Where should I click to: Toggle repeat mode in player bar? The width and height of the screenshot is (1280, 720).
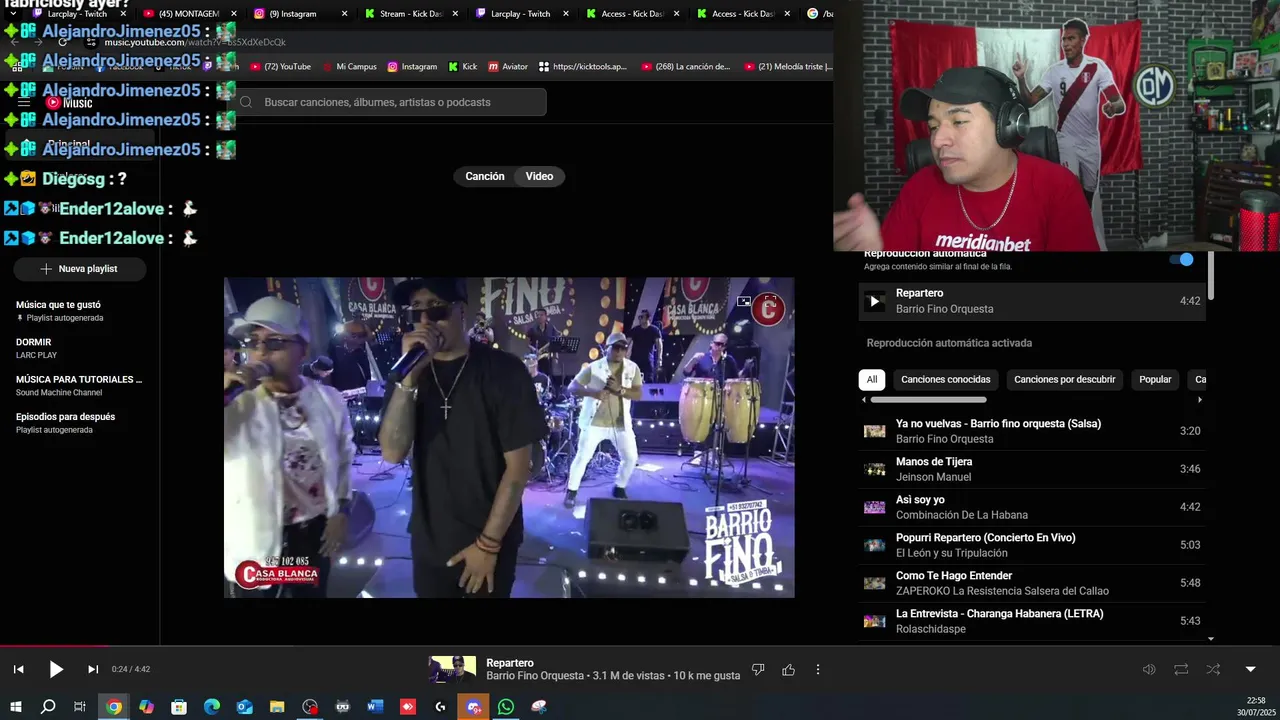click(1181, 670)
